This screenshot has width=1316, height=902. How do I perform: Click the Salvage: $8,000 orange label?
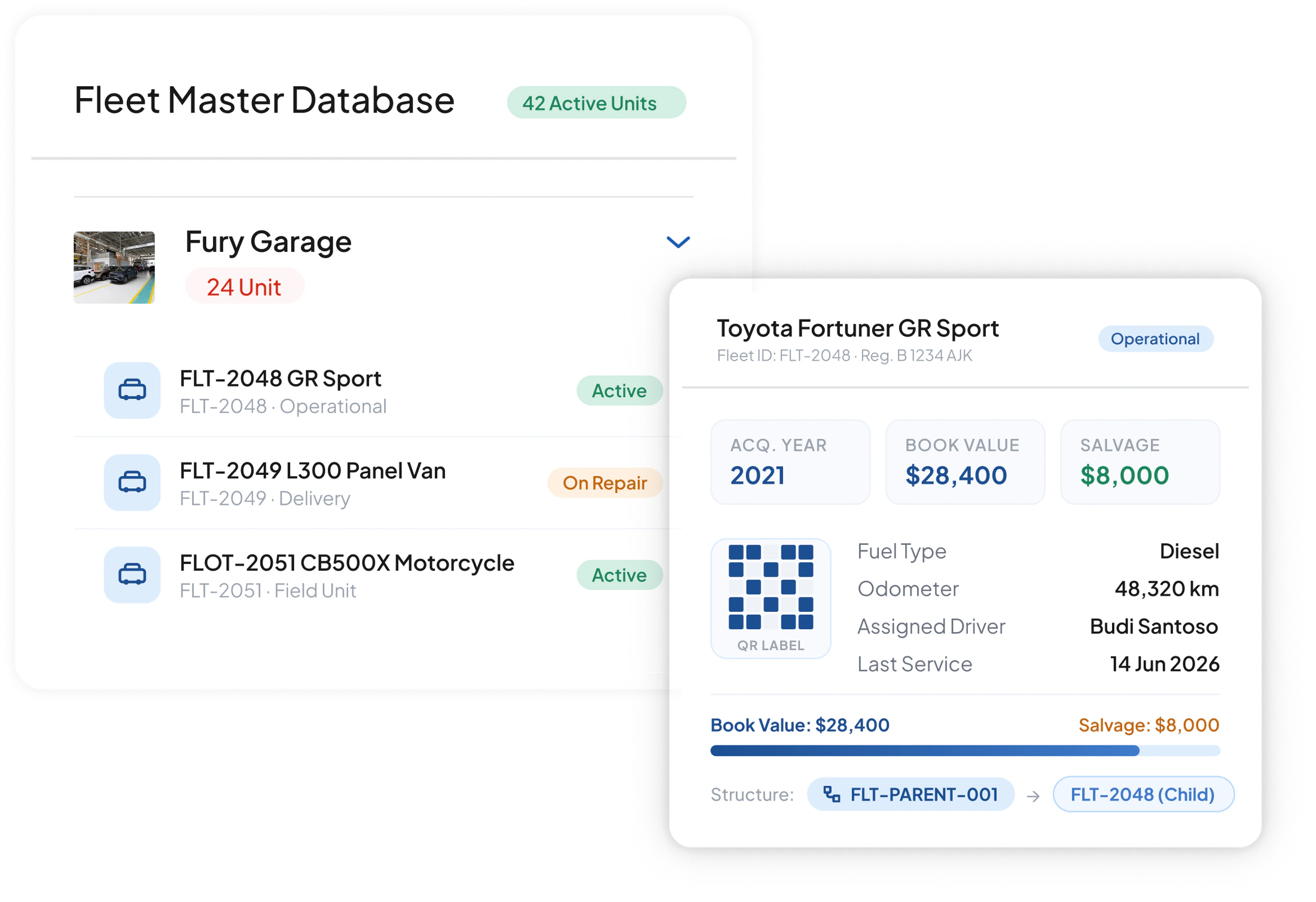[x=1149, y=725]
